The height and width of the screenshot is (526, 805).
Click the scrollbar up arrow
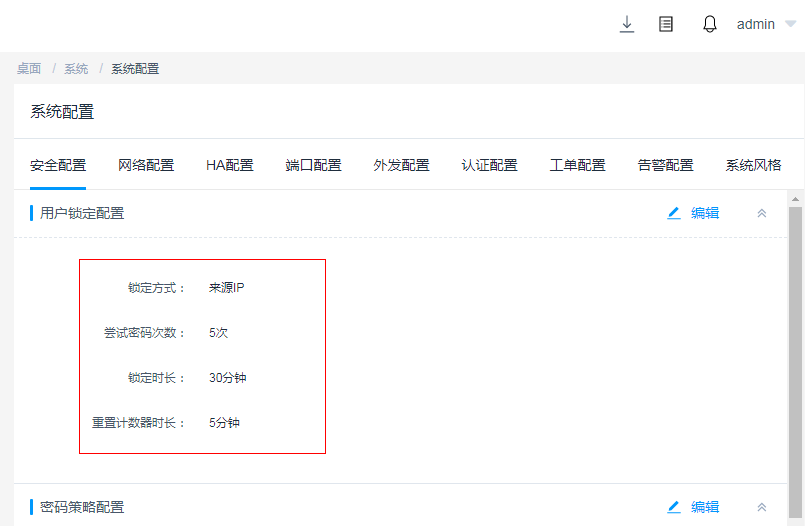[795, 199]
